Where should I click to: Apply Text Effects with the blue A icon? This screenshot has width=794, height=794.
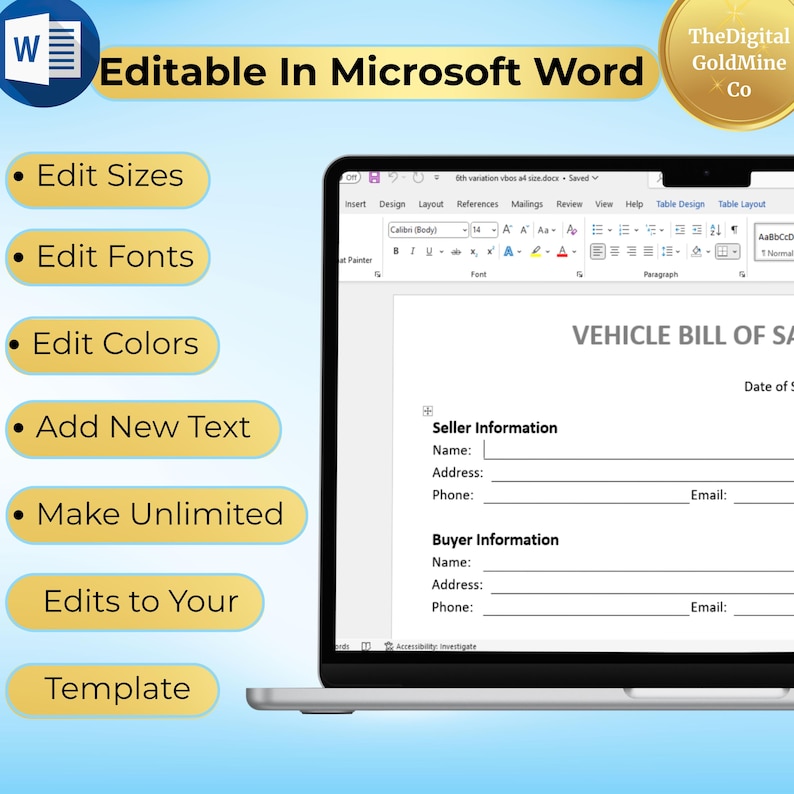click(508, 251)
